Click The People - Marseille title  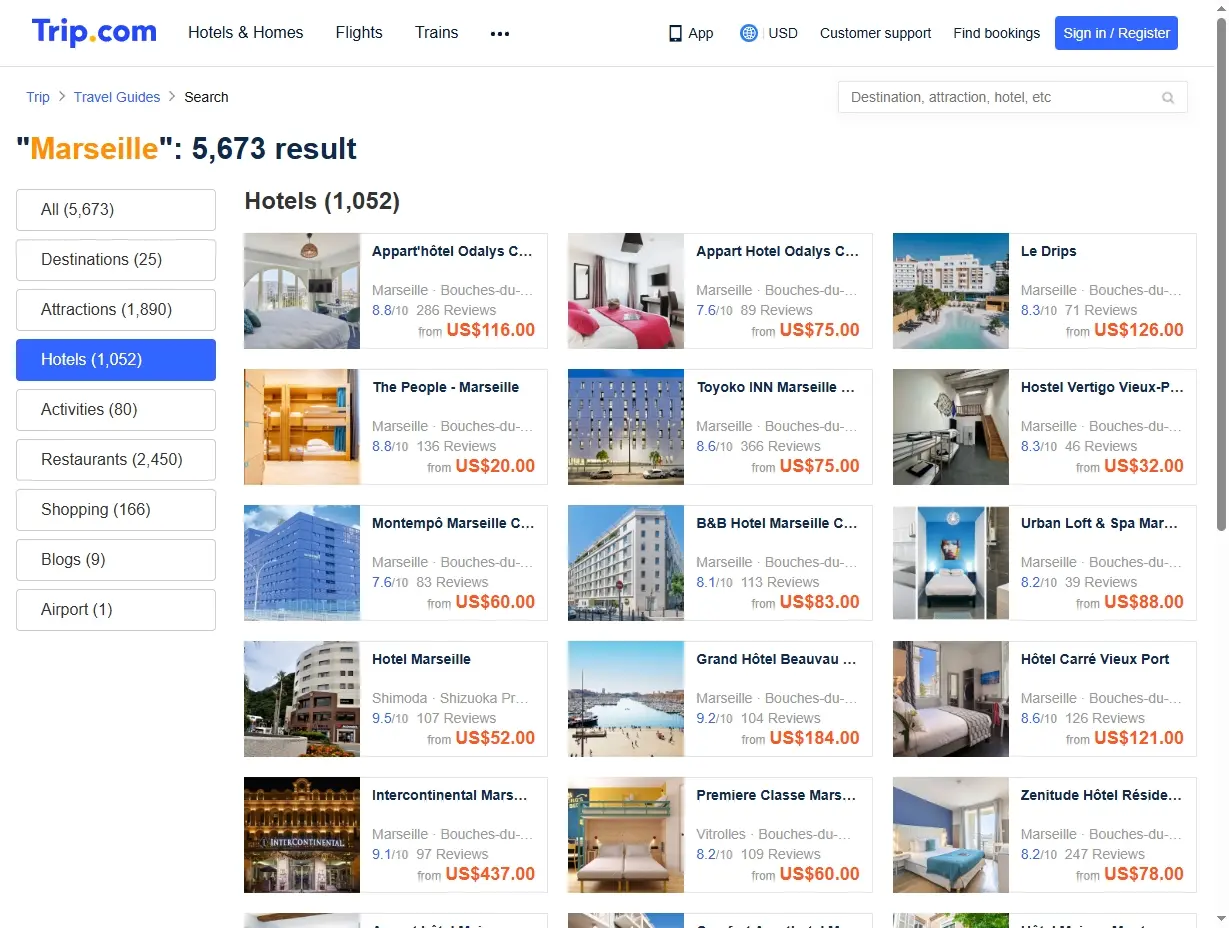tap(446, 388)
